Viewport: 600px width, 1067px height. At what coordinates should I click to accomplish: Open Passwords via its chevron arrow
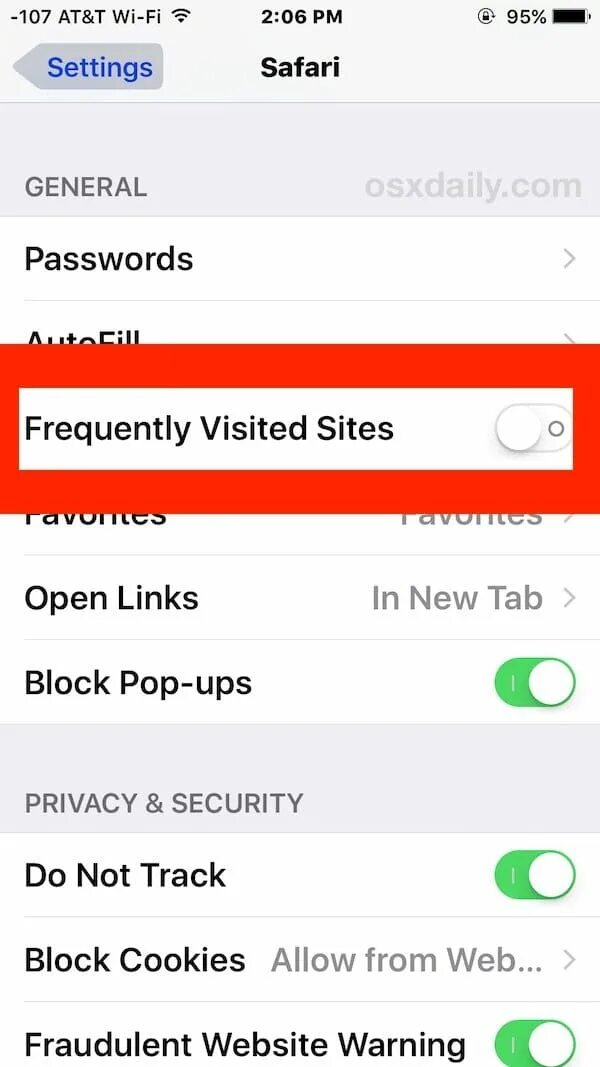[570, 259]
